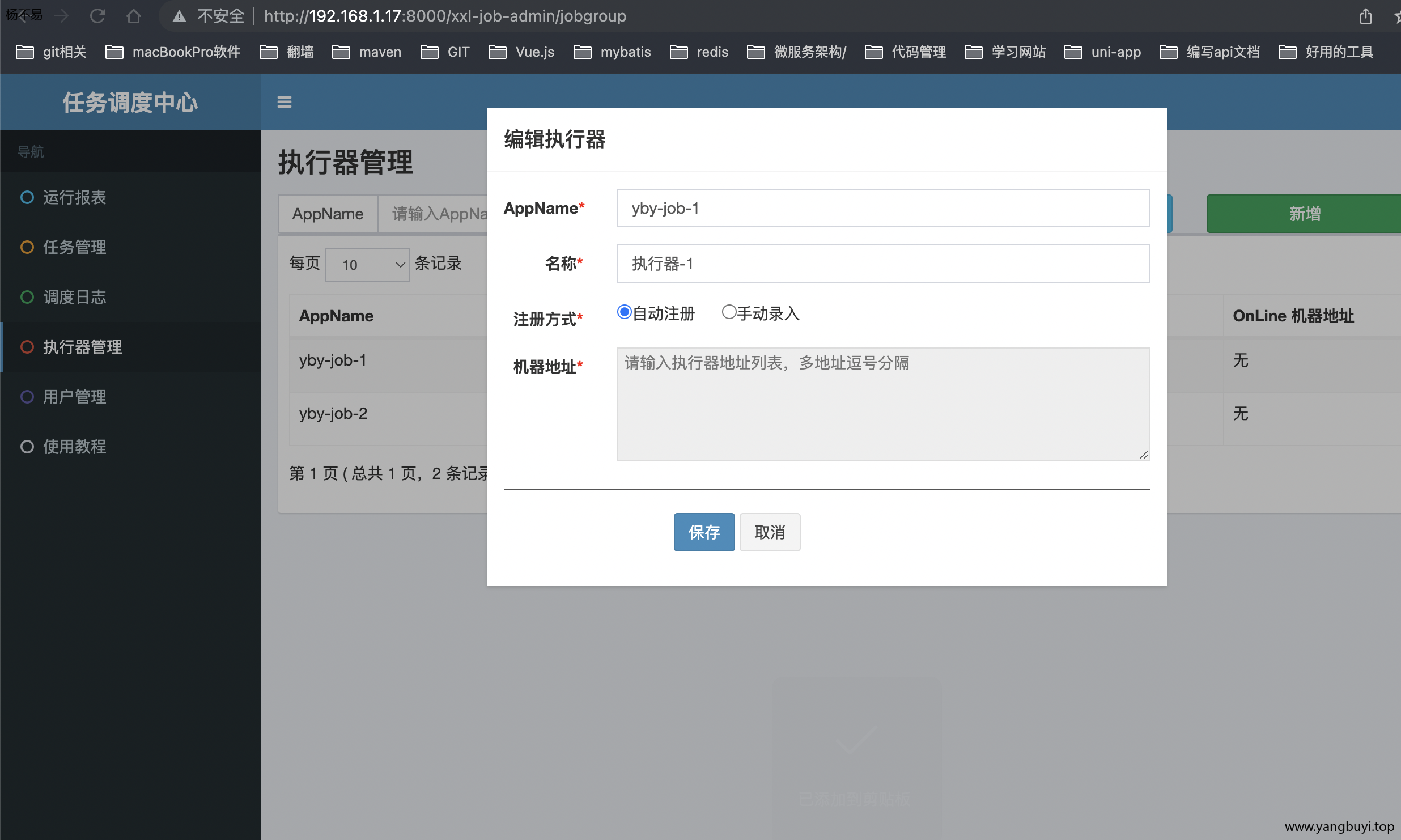Click the AppName input field in dialog

[882, 208]
